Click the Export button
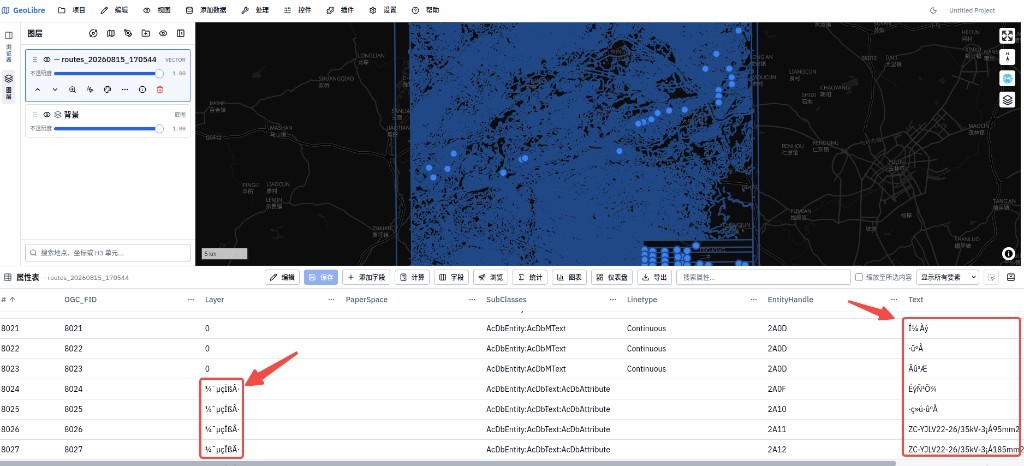This screenshot has width=1024, height=466. (654, 277)
